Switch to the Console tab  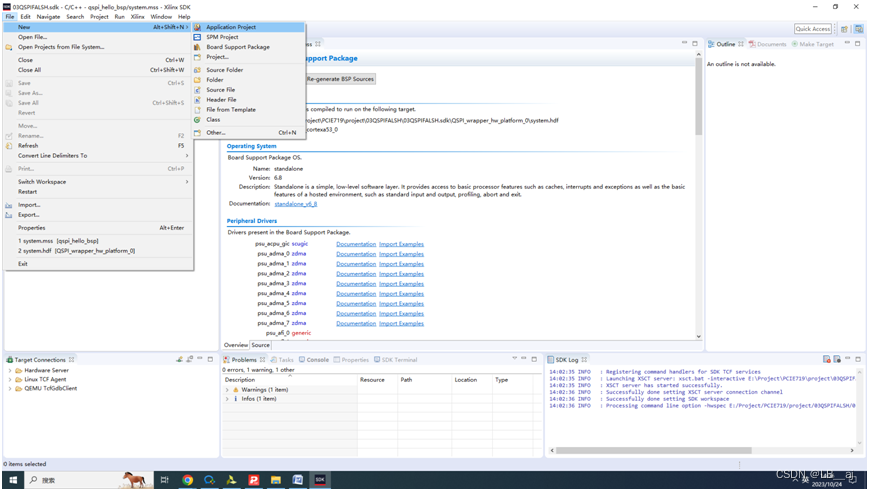click(314, 360)
